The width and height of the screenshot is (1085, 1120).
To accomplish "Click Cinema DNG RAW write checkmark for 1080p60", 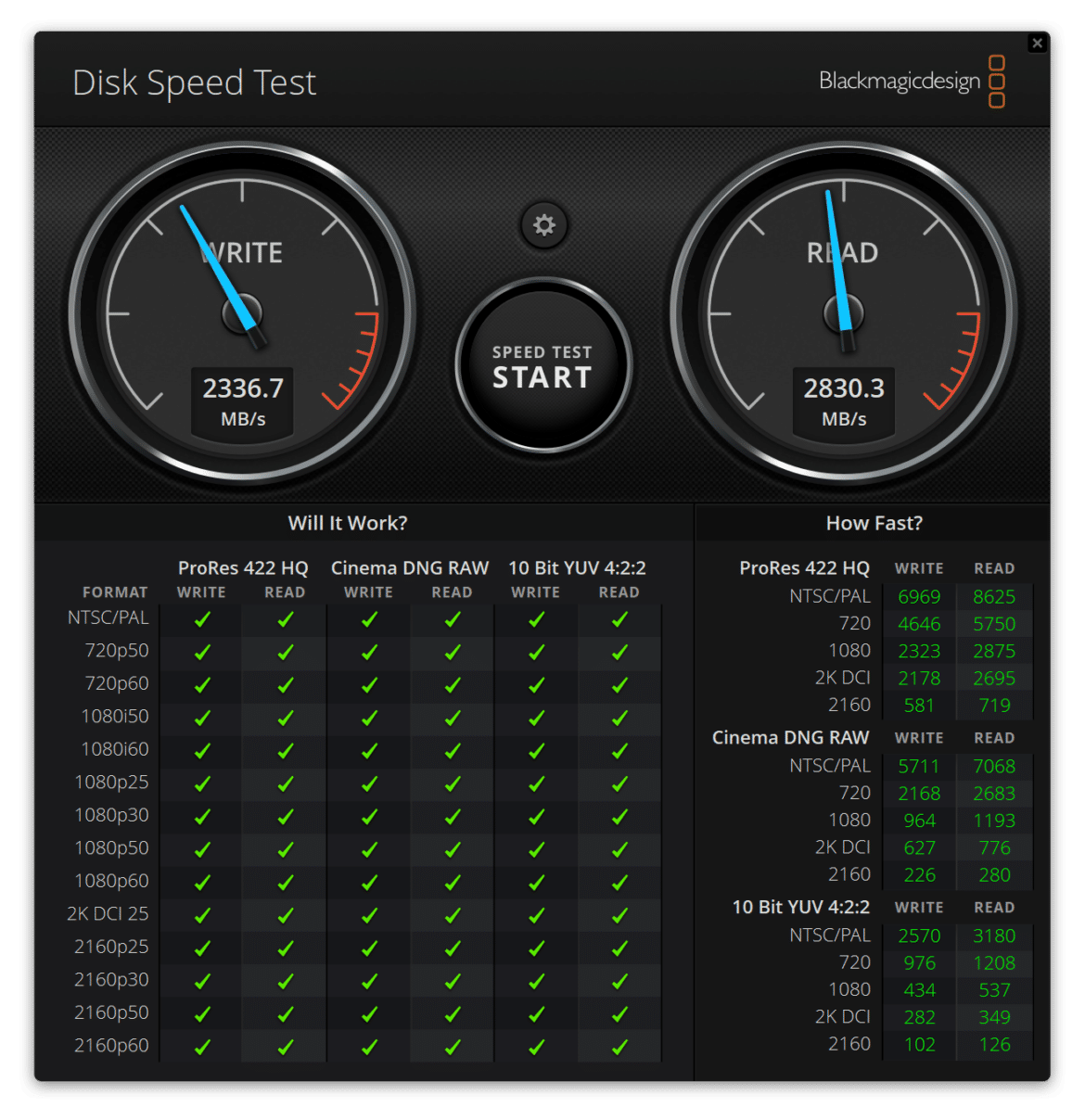I will (369, 883).
